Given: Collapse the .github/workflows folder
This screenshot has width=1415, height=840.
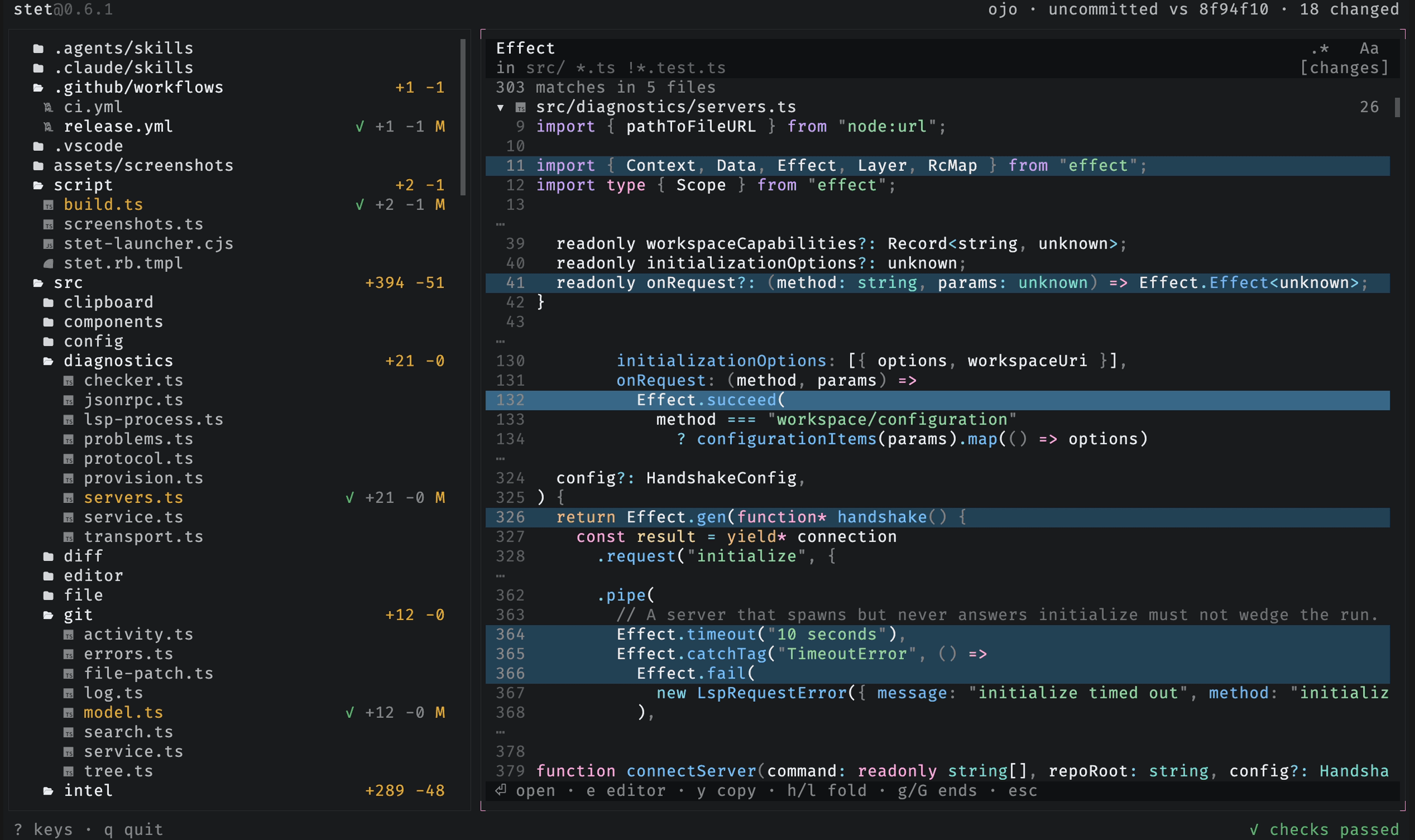Looking at the screenshot, I should (38, 88).
